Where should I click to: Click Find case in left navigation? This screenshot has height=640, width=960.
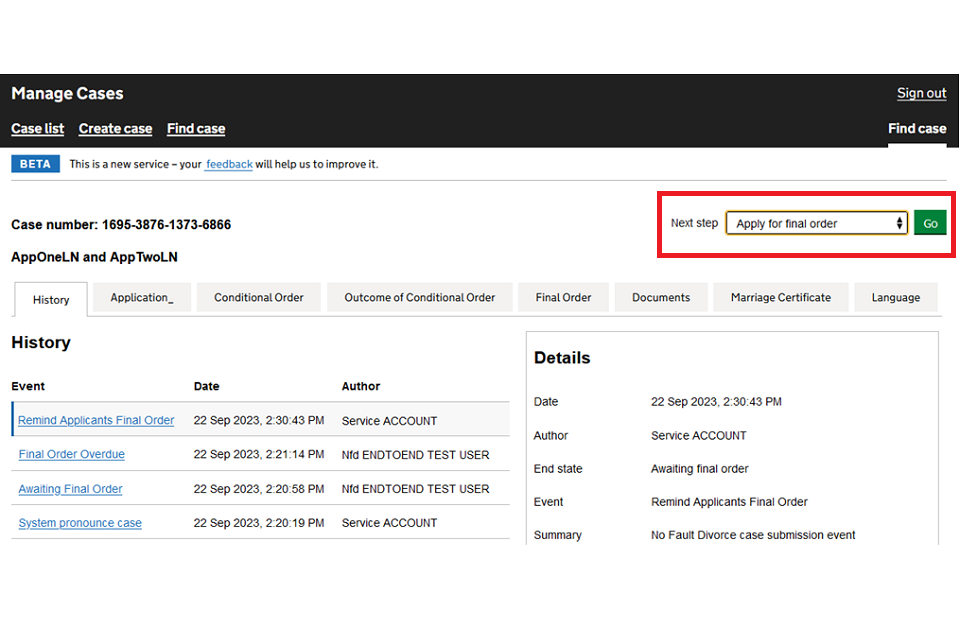(196, 129)
